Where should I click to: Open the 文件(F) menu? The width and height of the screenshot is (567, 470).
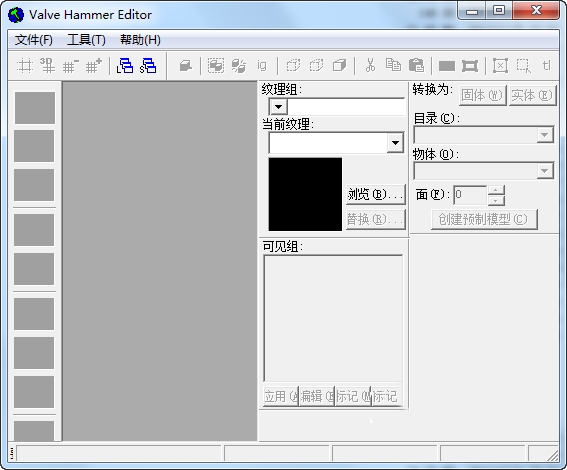pyautogui.click(x=34, y=40)
